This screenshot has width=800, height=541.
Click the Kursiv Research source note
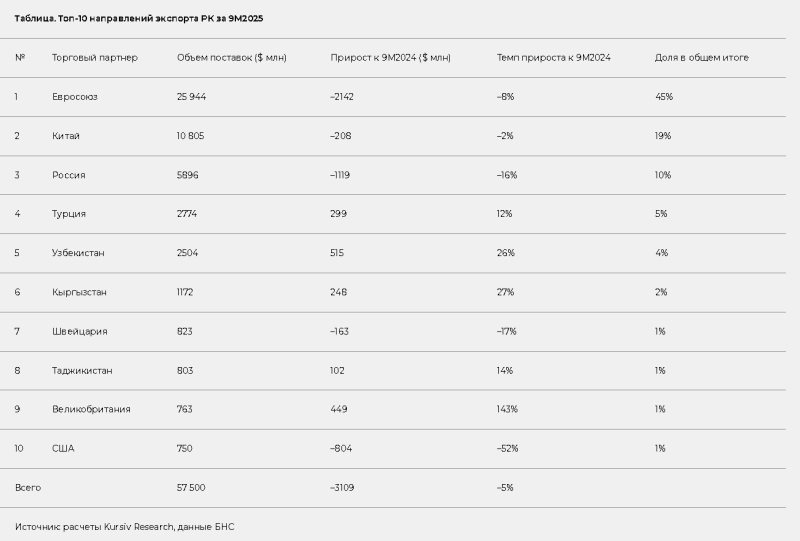[x=124, y=526]
